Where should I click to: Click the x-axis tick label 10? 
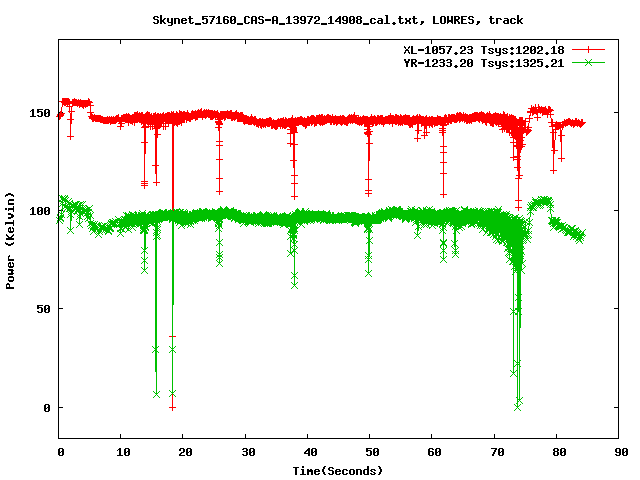point(123,452)
